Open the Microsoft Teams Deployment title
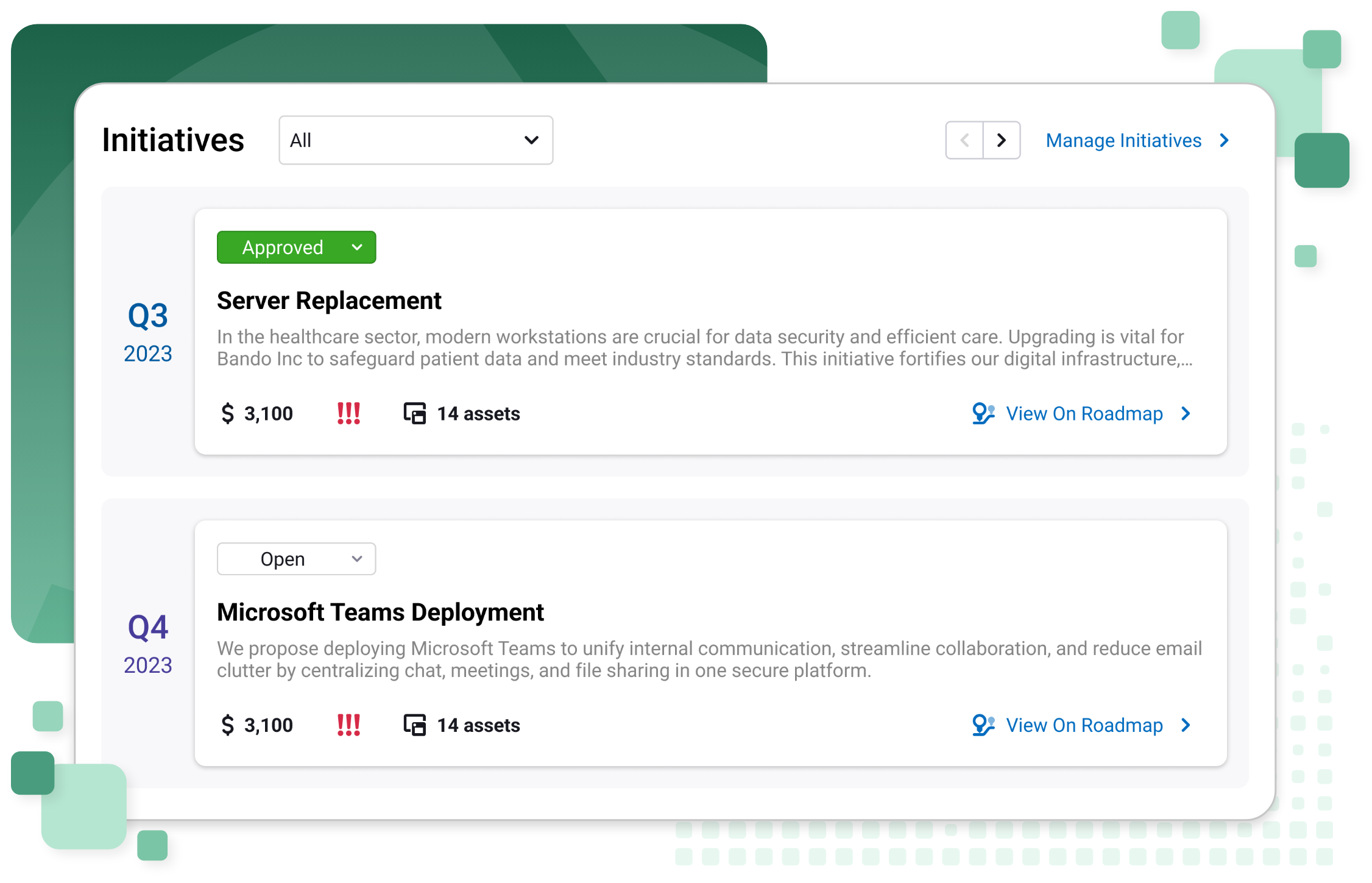 380,612
